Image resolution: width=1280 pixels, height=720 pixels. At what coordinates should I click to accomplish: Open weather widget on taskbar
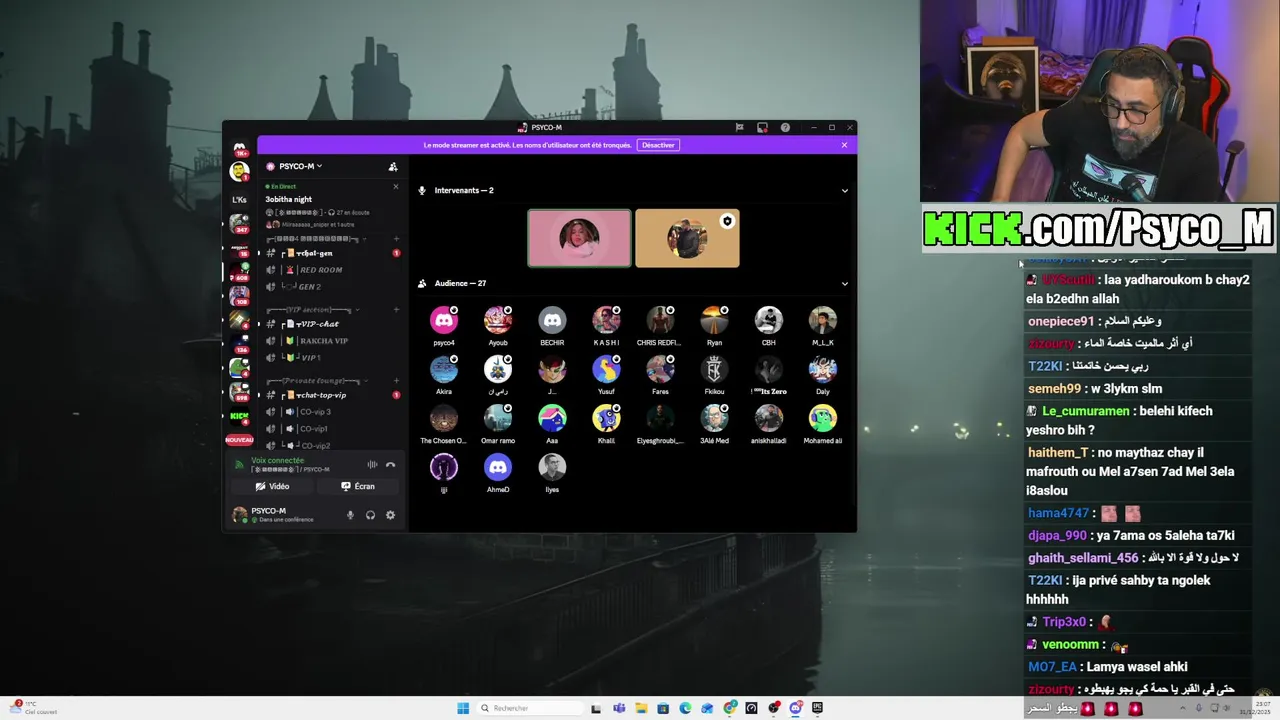pyautogui.click(x=32, y=708)
